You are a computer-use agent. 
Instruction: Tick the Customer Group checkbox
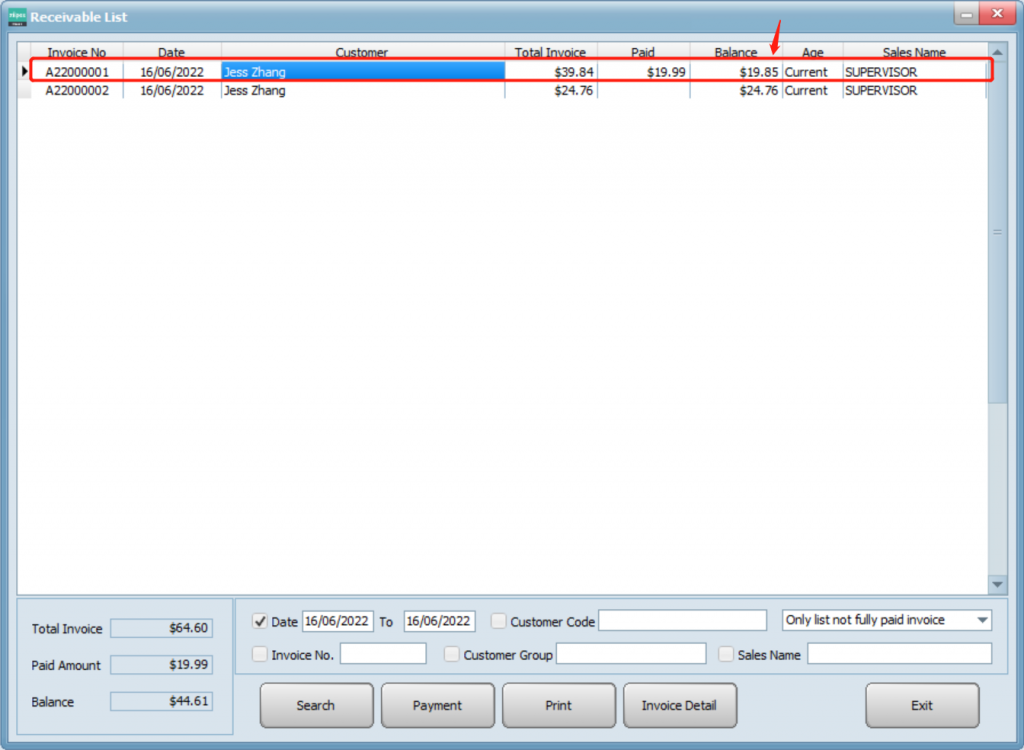(x=452, y=654)
